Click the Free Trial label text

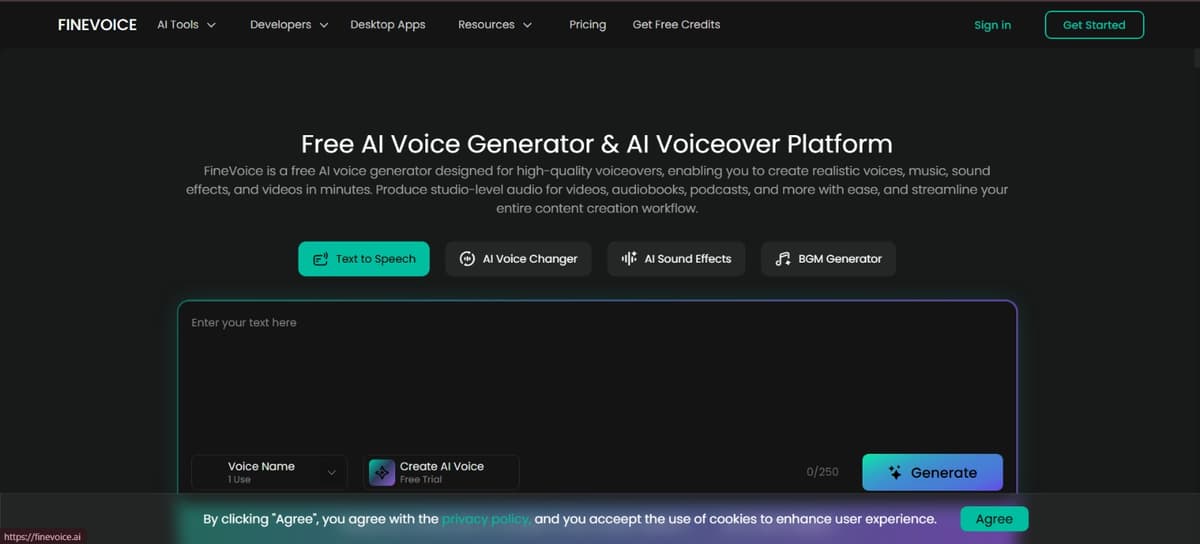click(x=421, y=480)
